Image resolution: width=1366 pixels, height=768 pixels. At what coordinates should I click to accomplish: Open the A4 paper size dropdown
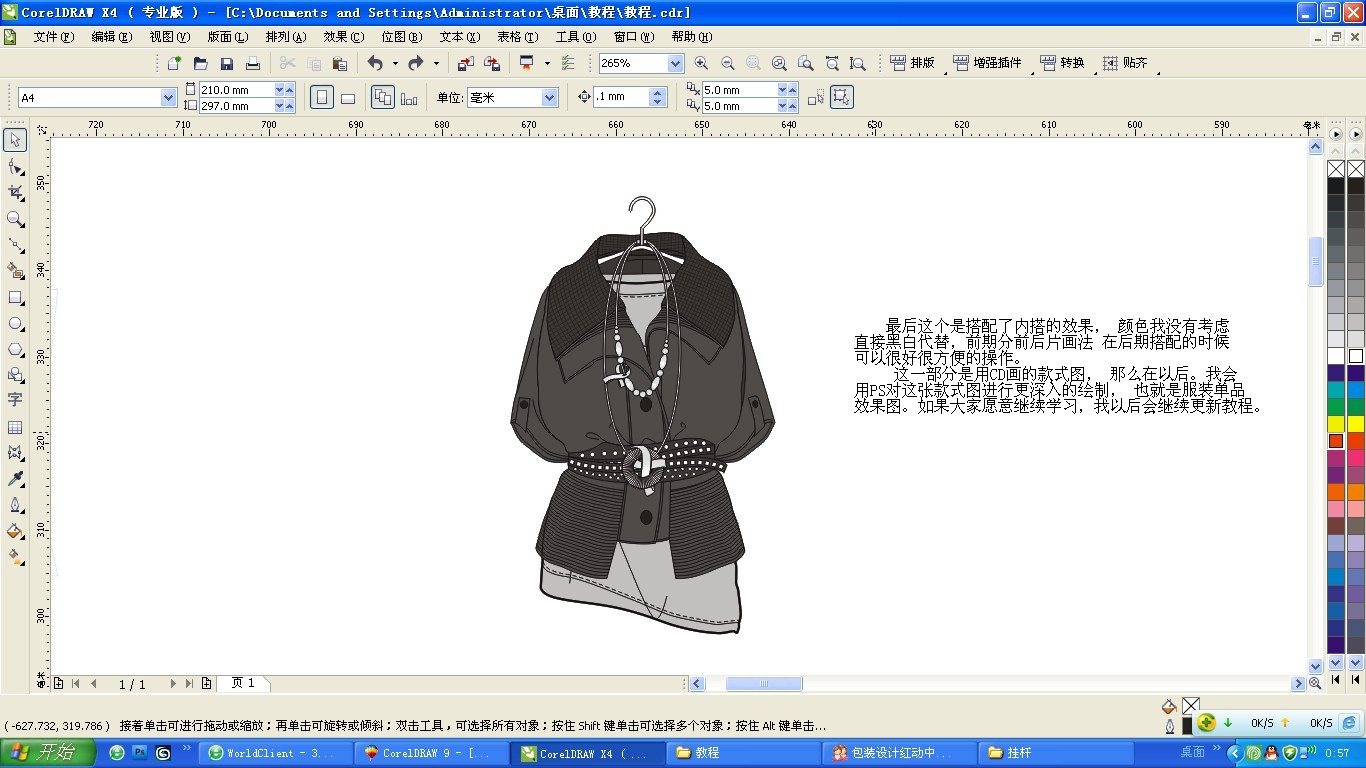(168, 98)
